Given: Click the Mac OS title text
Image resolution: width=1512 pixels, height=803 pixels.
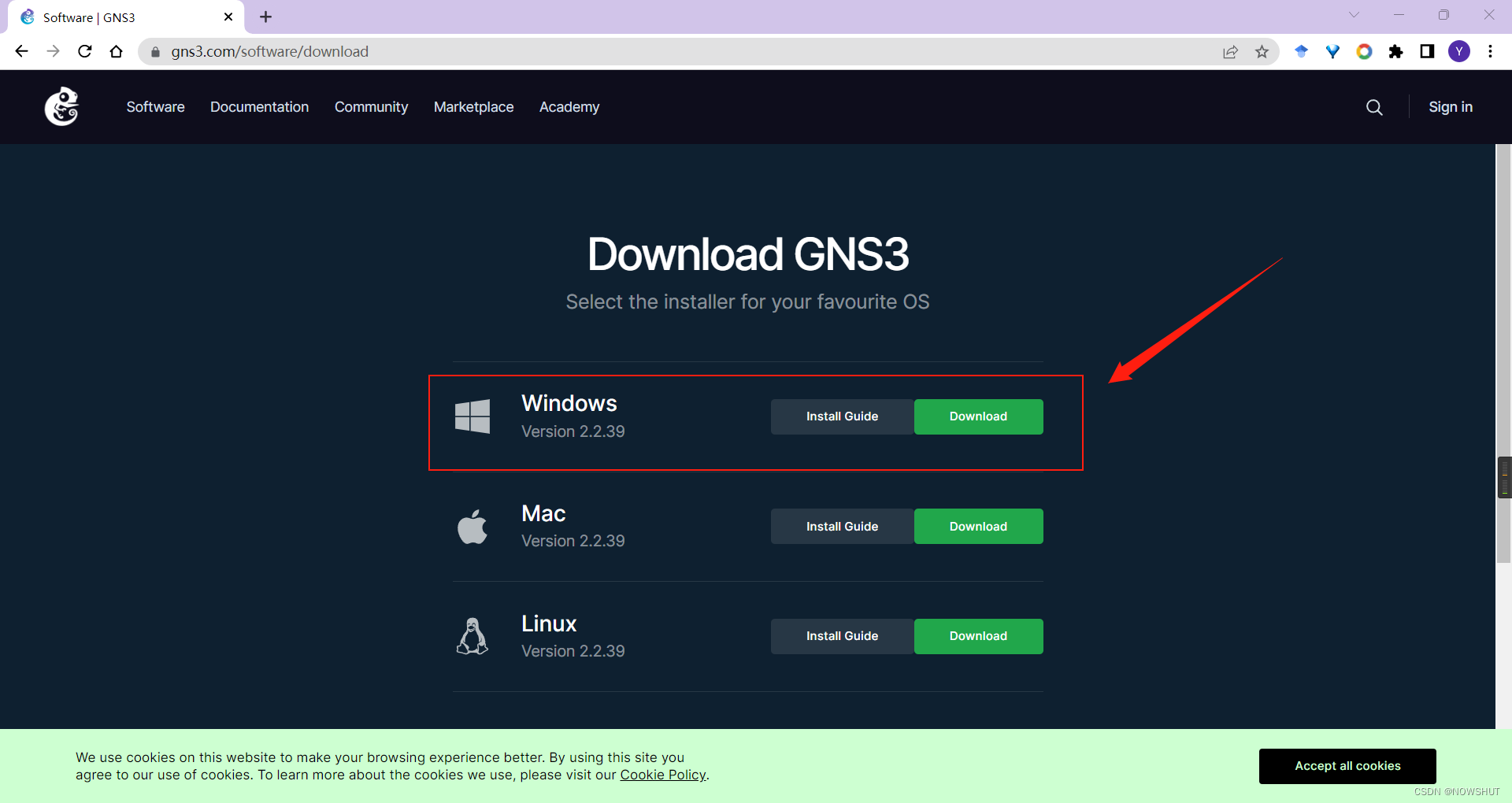Looking at the screenshot, I should [543, 513].
